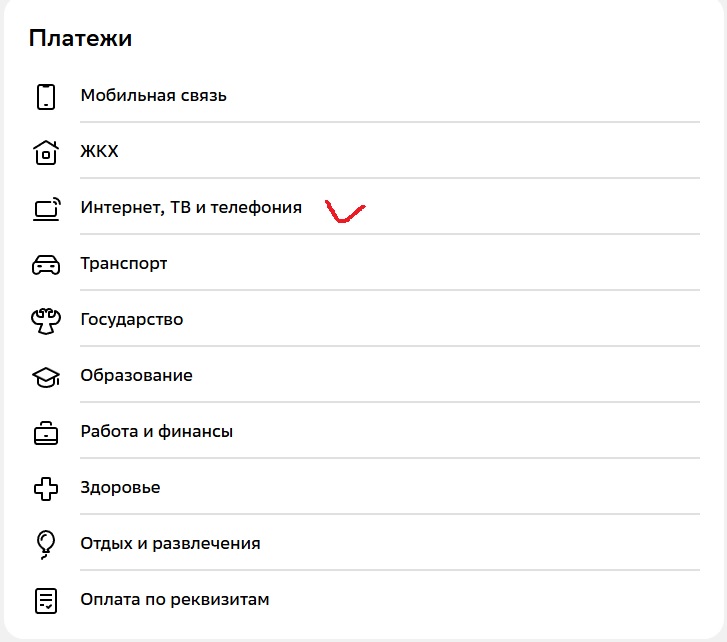This screenshot has height=642, width=727.
Task: Open Интернет, ТВ и телефония
Action: (191, 208)
